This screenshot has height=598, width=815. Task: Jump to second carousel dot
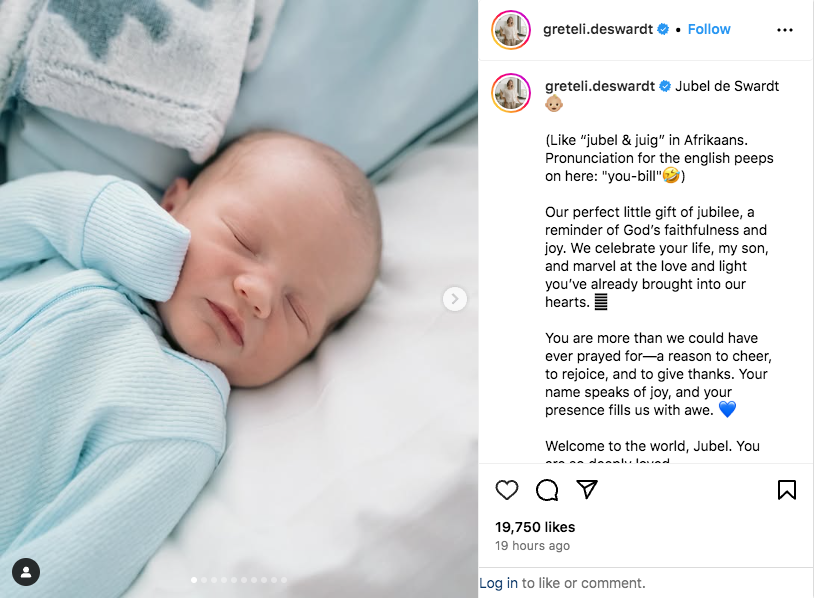click(204, 580)
